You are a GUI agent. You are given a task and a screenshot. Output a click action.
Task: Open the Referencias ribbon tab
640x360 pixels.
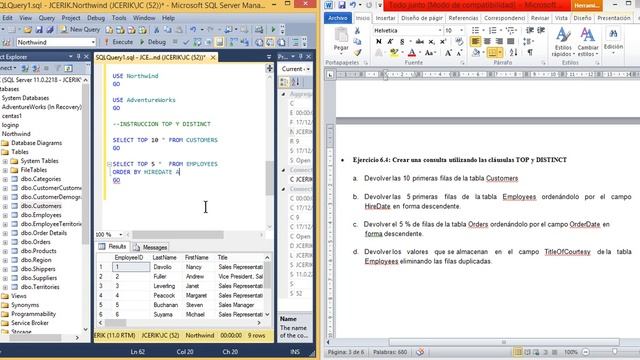click(463, 18)
